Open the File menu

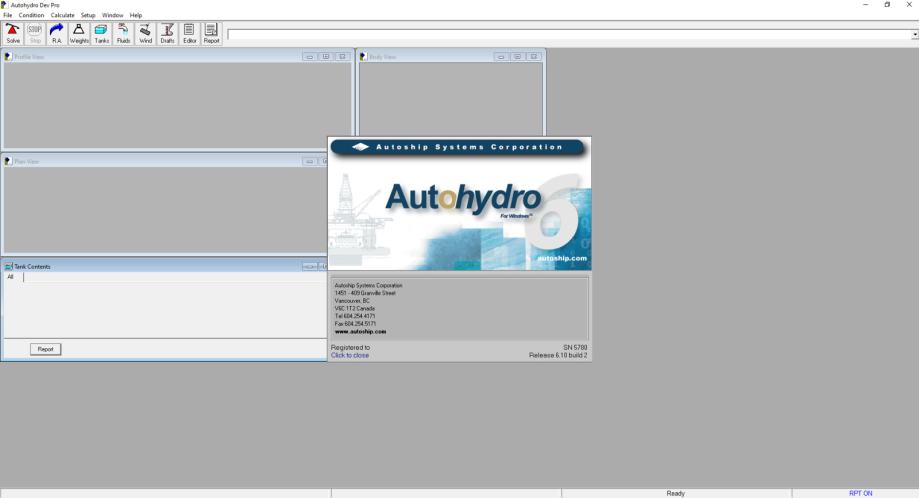pos(8,15)
